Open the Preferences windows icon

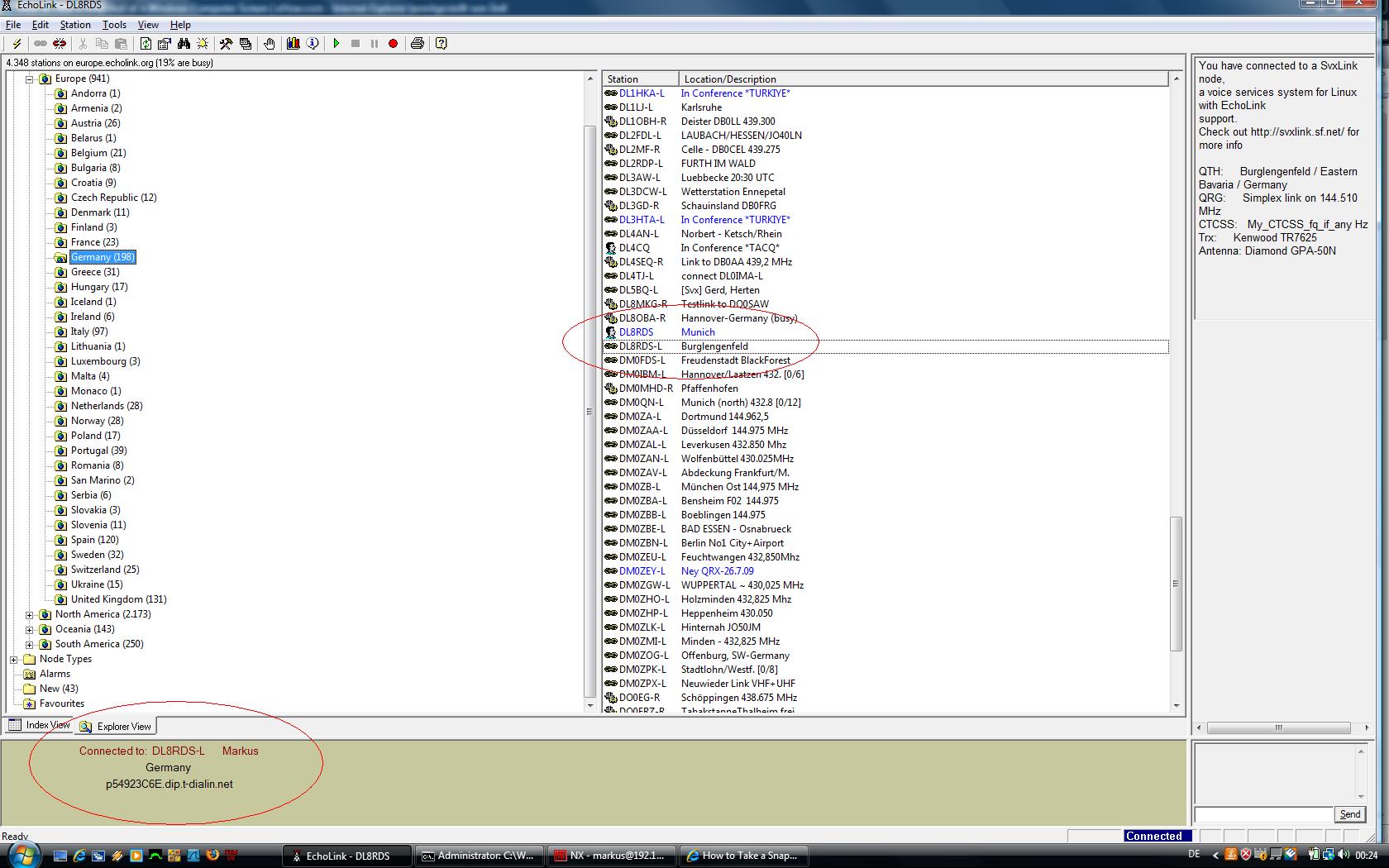[x=246, y=44]
